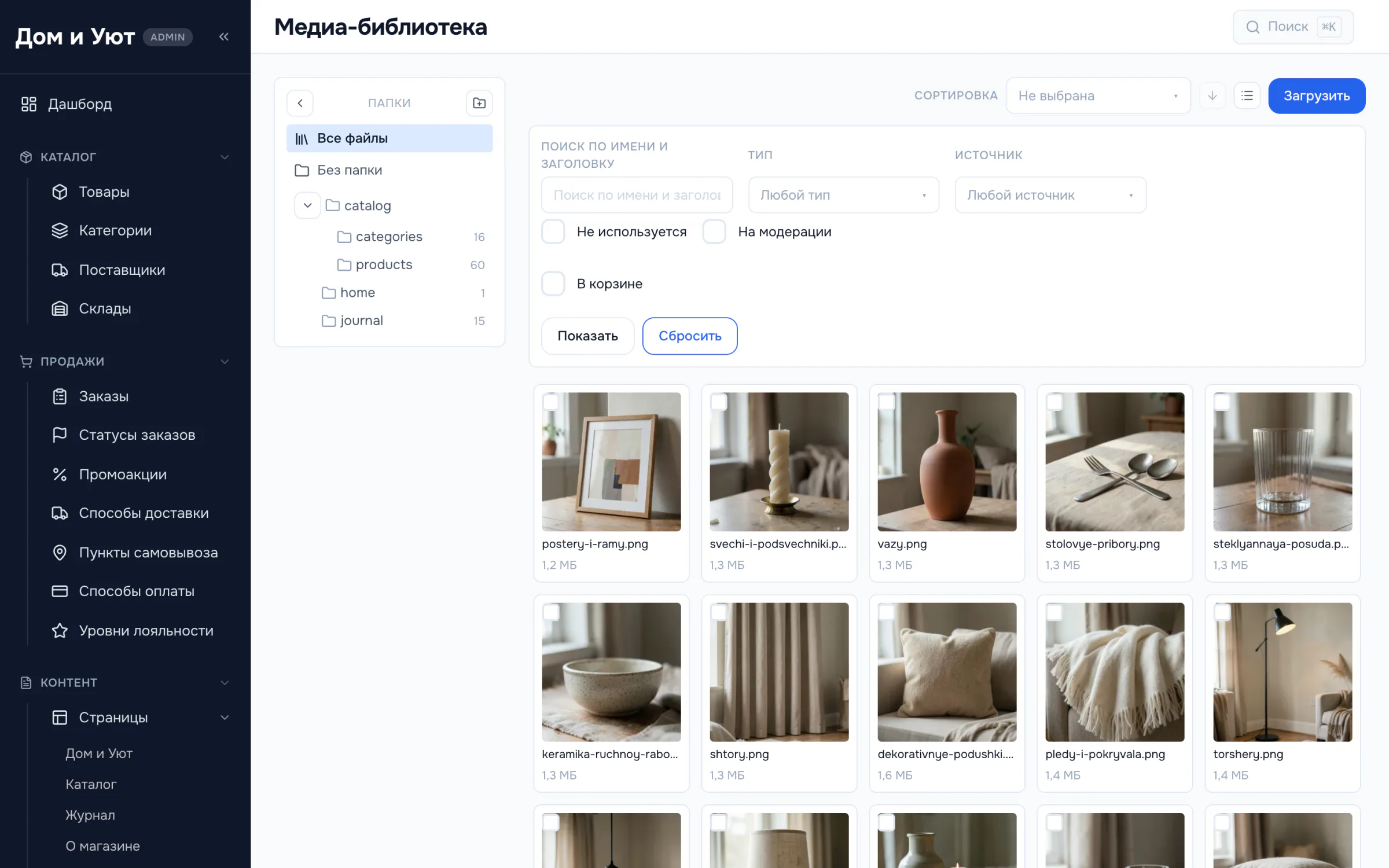
Task: Collapse the Страницы submenu chevron
Action: [225, 718]
